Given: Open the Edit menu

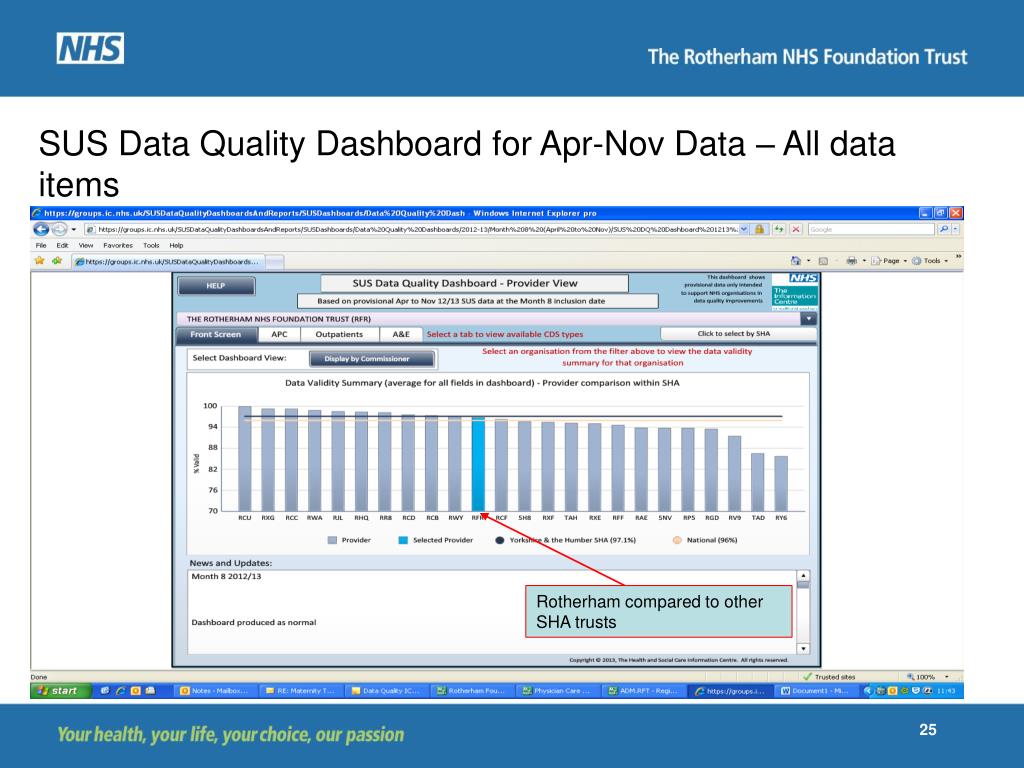Looking at the screenshot, I should [62, 246].
